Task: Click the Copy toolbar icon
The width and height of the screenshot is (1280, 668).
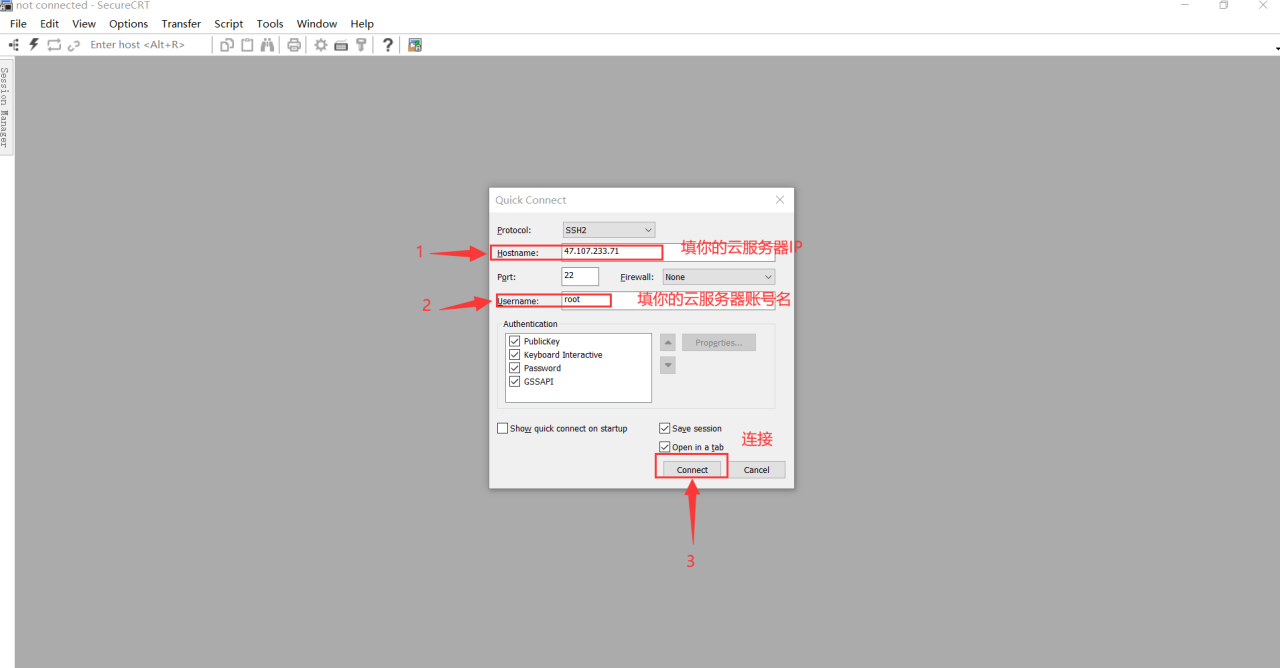Action: [x=227, y=45]
